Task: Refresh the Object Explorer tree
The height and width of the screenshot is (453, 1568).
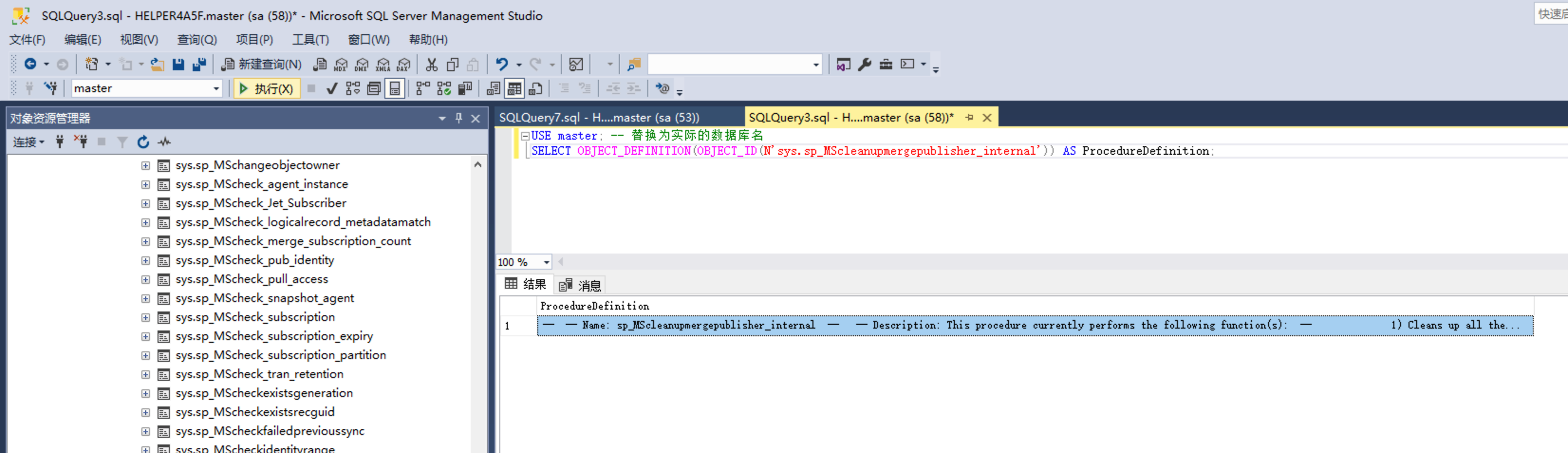Action: [143, 142]
